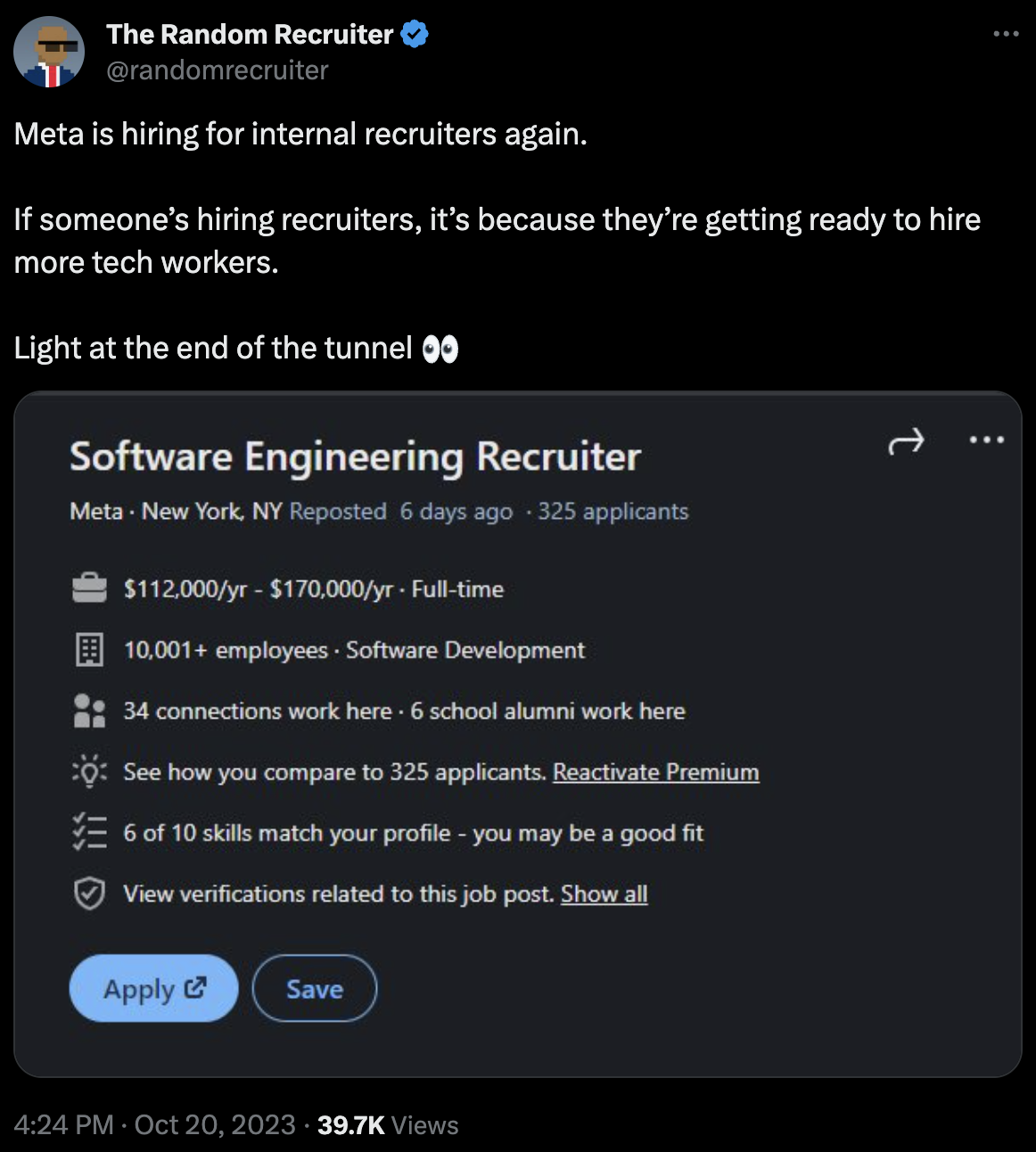This screenshot has width=1036, height=1152.
Task: Click the Show all verifications link
Action: pyautogui.click(x=604, y=893)
